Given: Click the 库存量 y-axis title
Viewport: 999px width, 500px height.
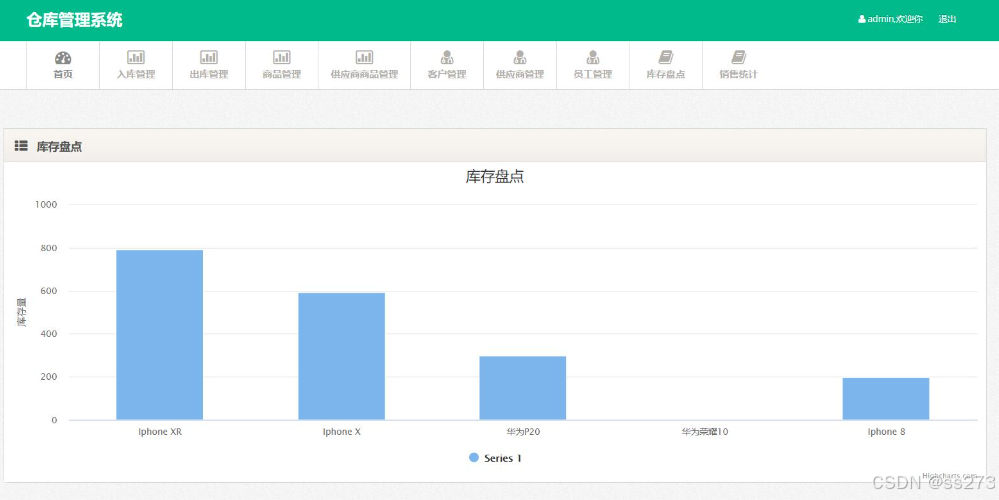Looking at the screenshot, I should click(x=22, y=312).
